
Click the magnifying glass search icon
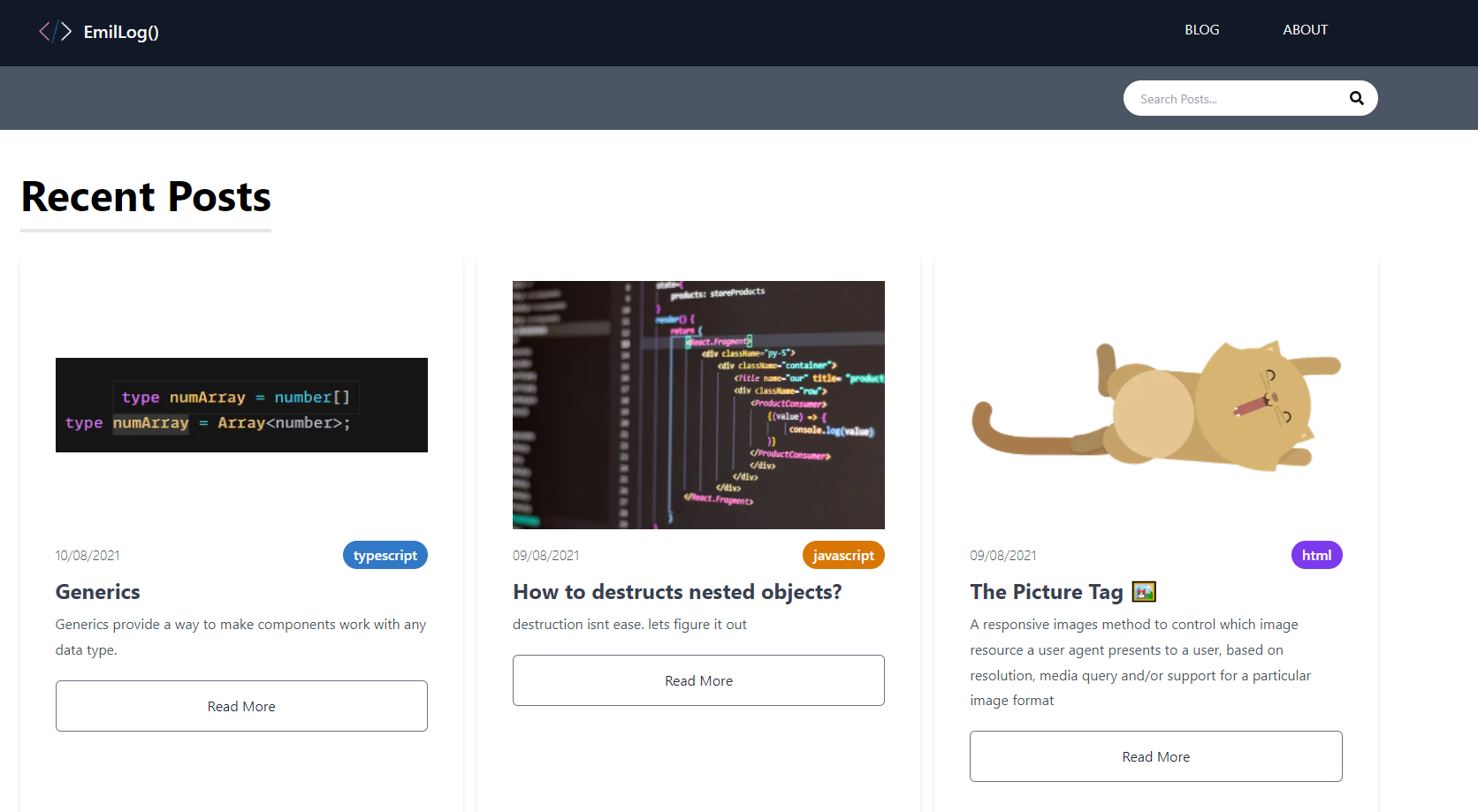[1356, 98]
